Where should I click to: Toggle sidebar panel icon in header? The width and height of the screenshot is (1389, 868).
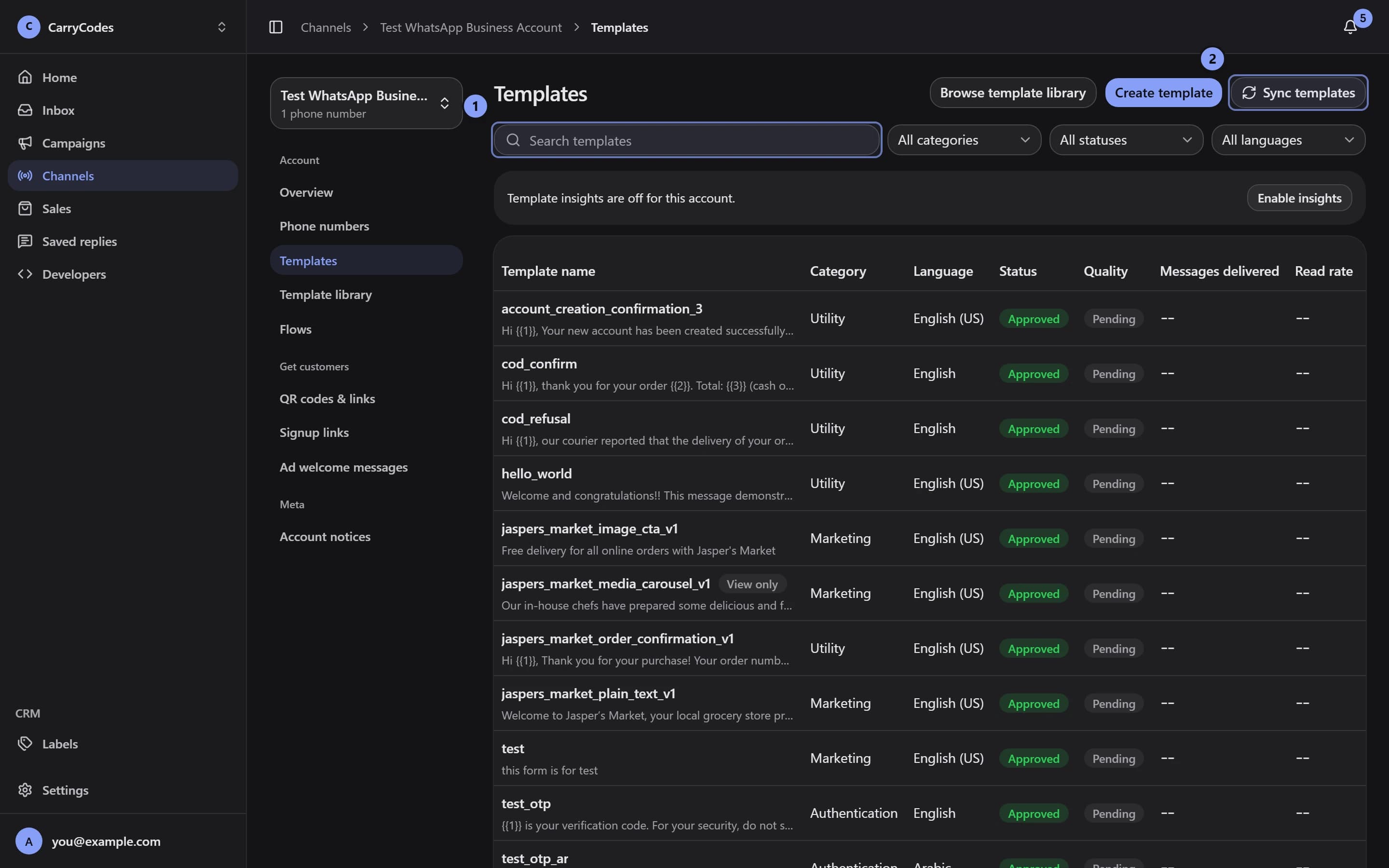[x=275, y=27]
